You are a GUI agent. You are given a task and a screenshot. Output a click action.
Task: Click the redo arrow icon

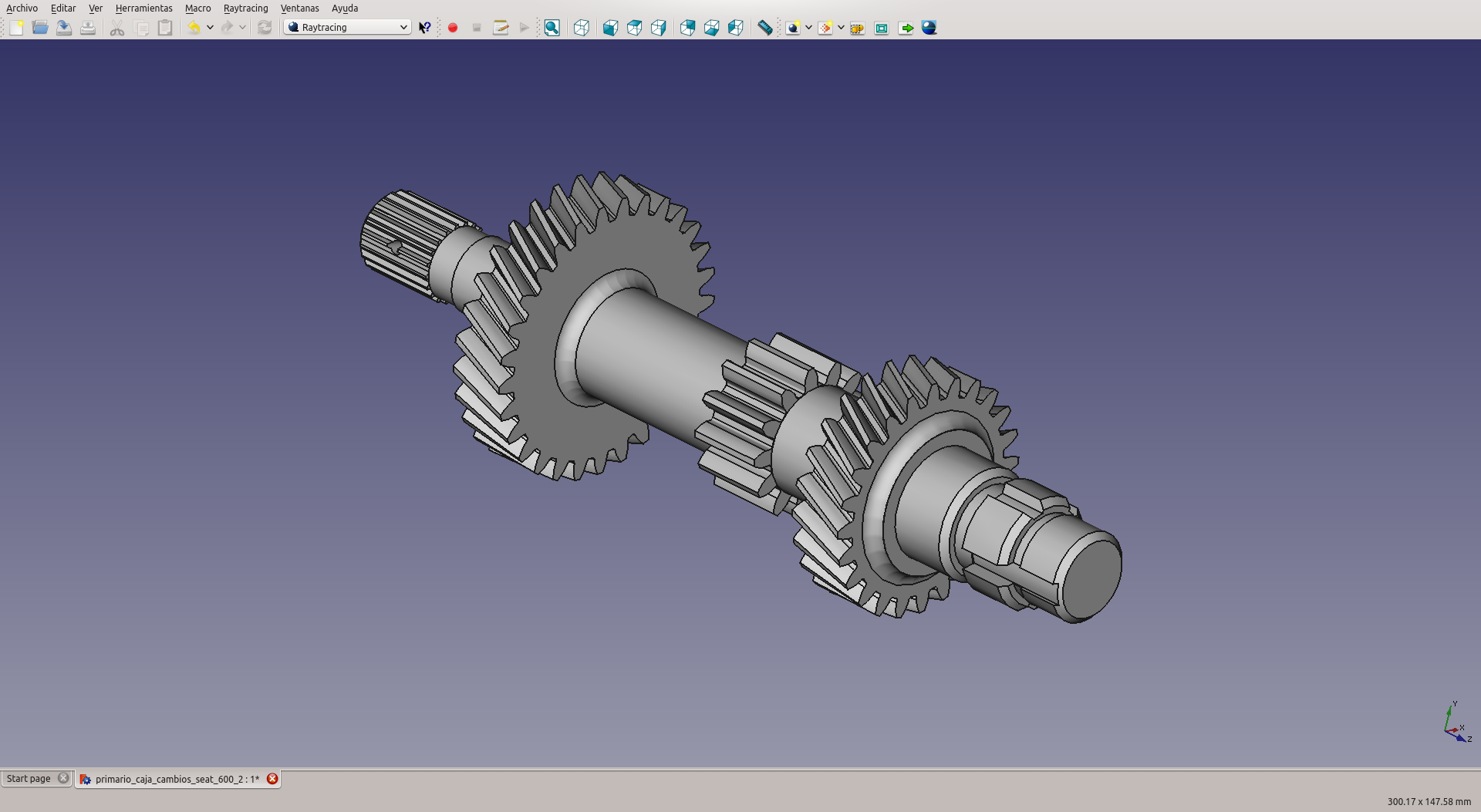(227, 28)
